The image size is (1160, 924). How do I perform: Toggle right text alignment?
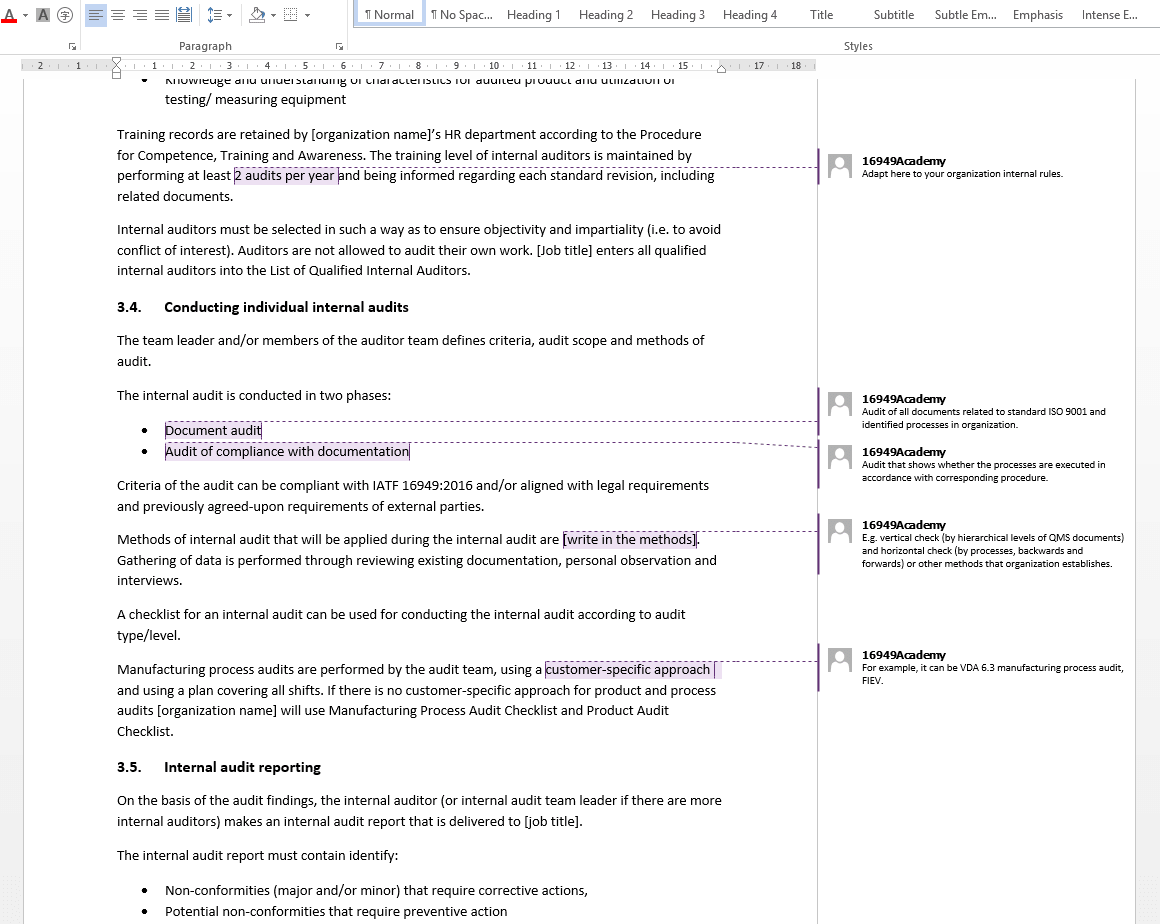[x=139, y=14]
